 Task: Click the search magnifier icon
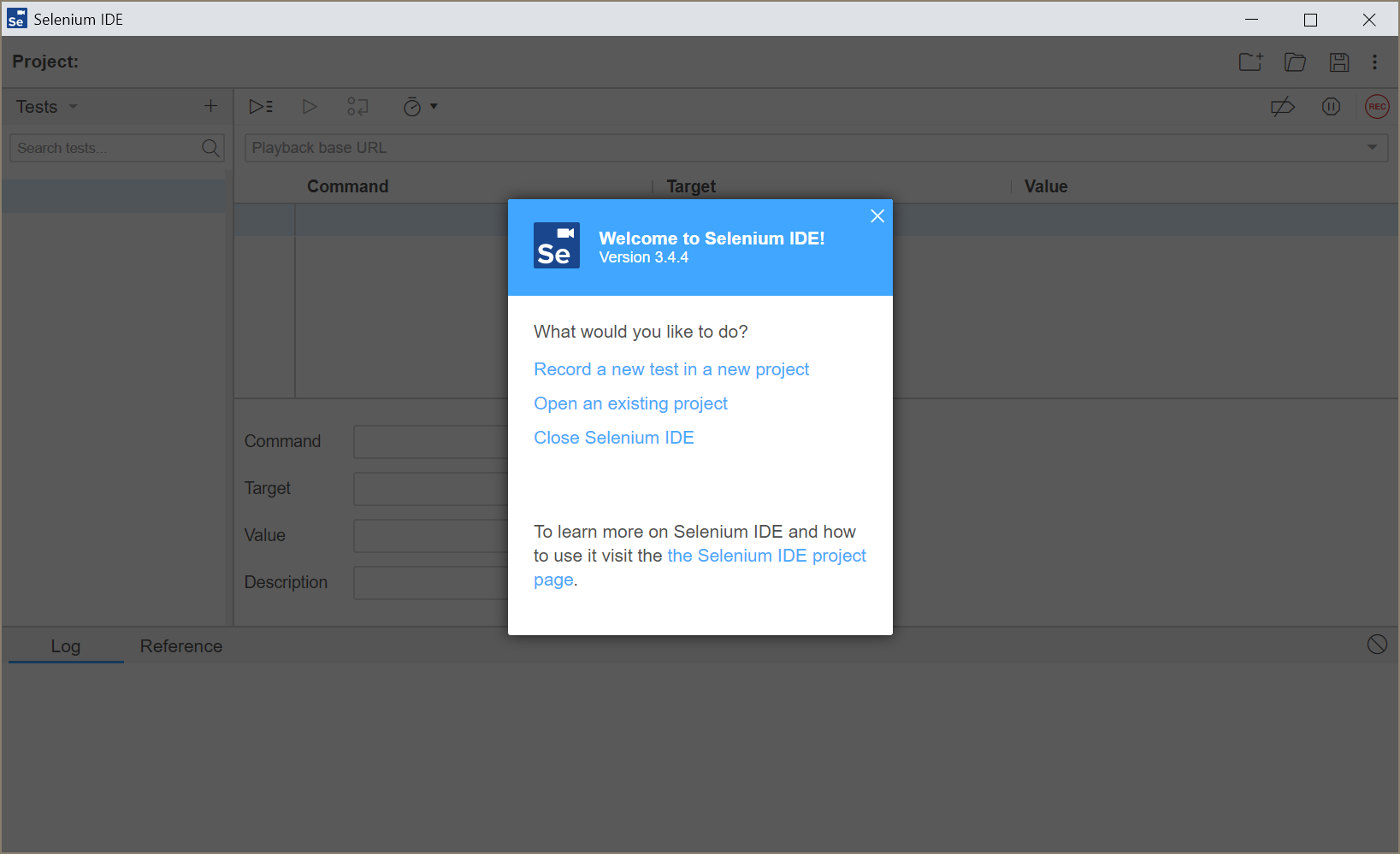tap(210, 148)
